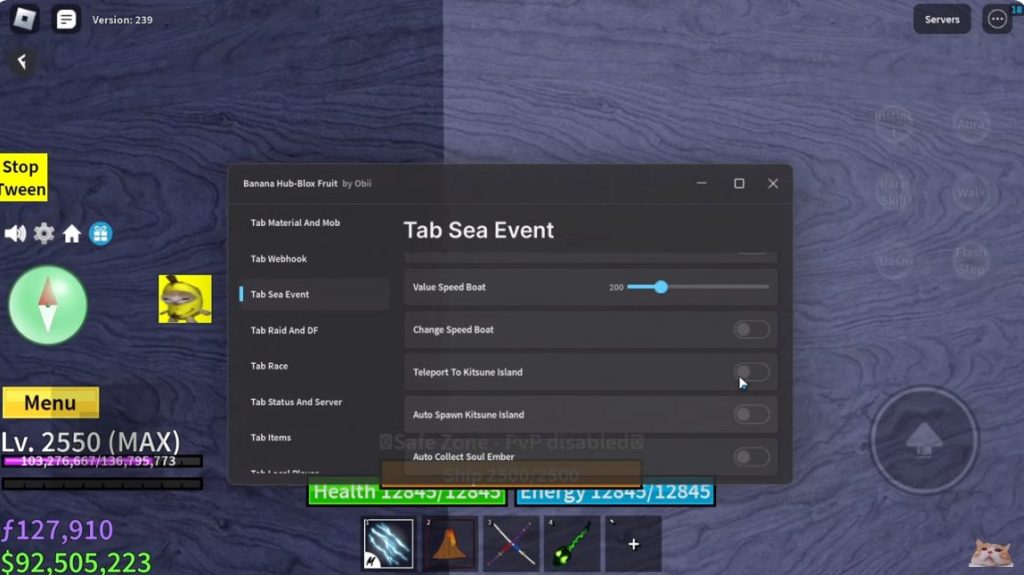
Task: Click the ƒ127,910 fragments value
Action: [57, 530]
